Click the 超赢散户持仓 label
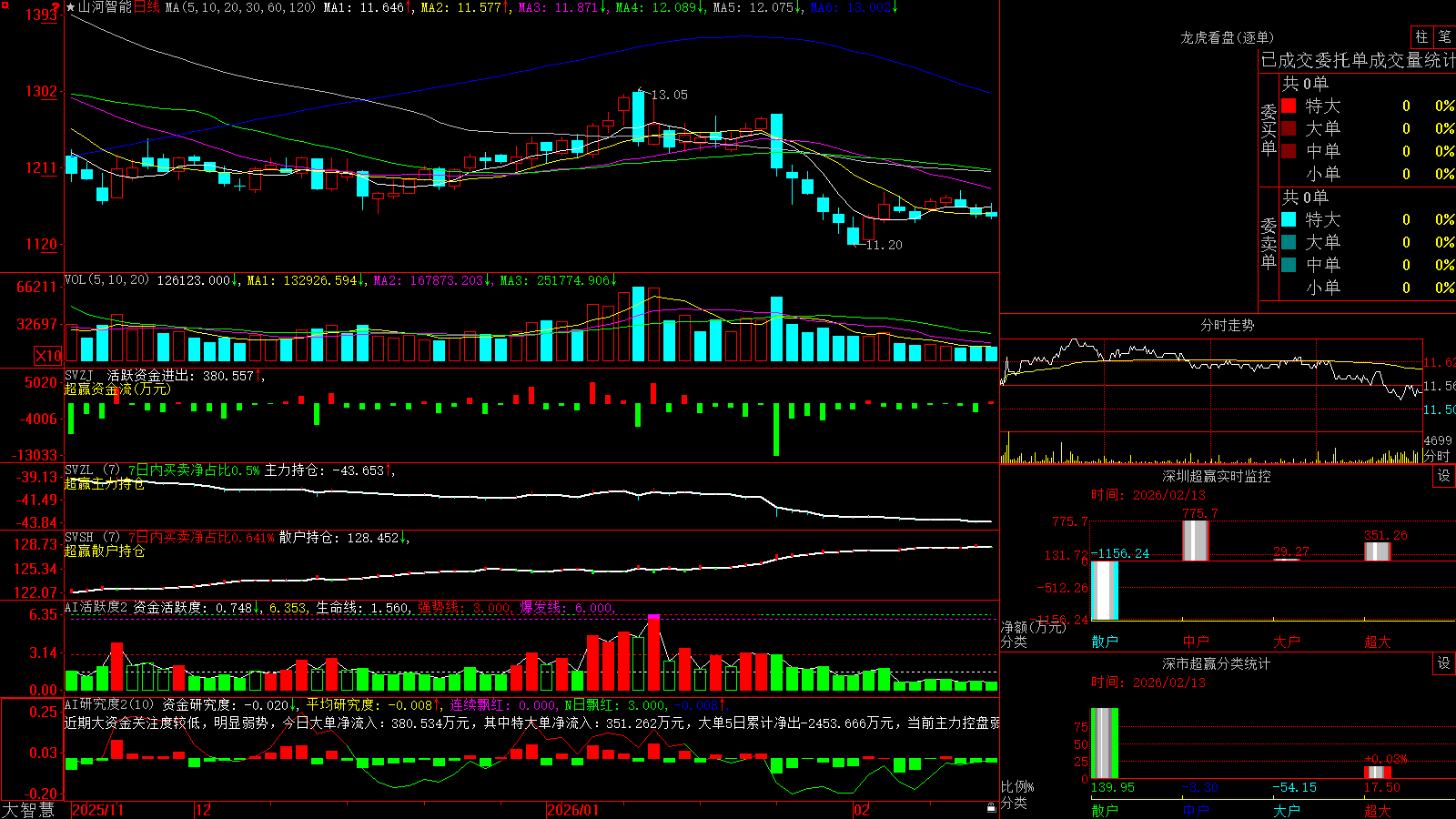1456x819 pixels. (105, 551)
